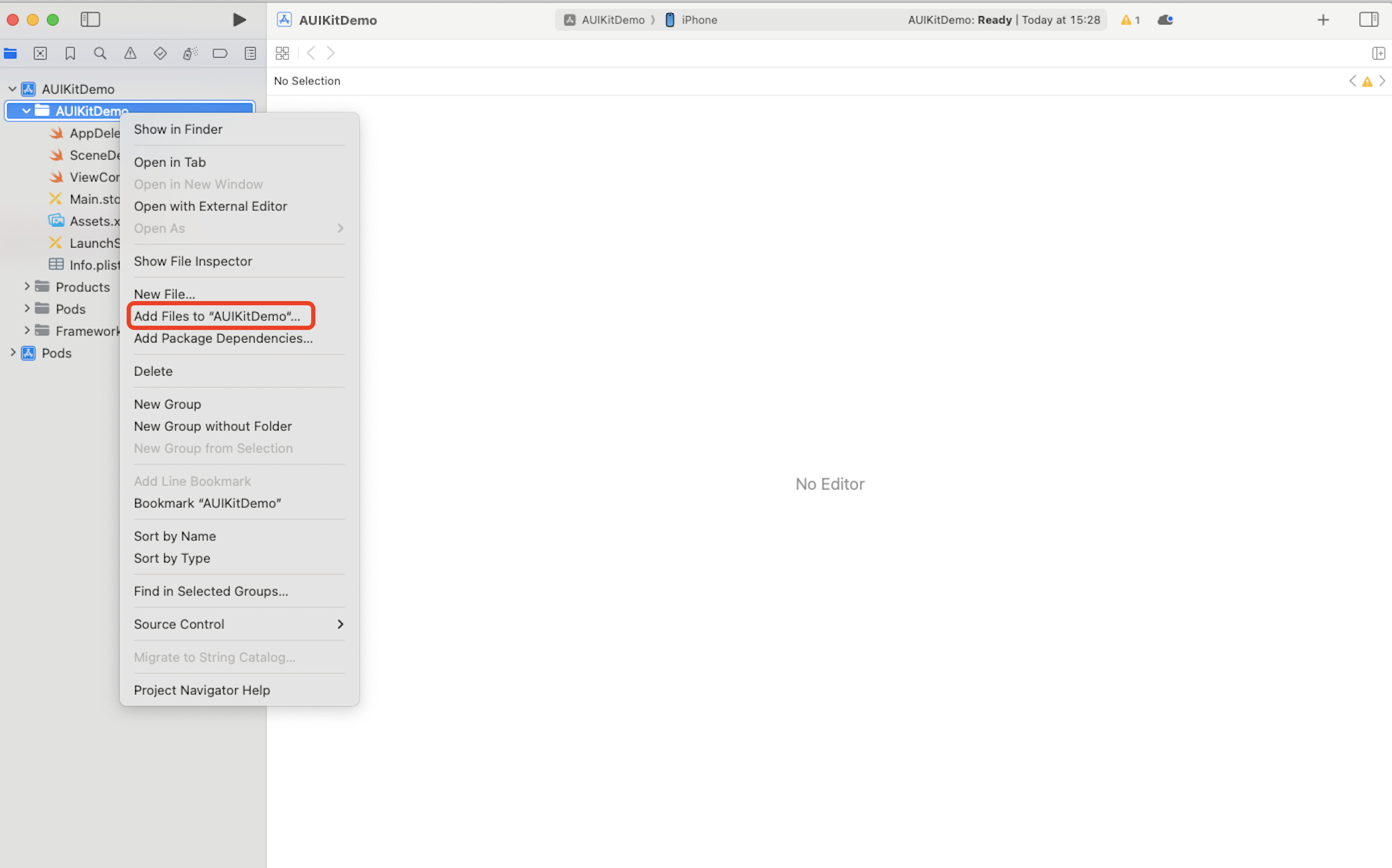The height and width of the screenshot is (868, 1392).
Task: Expand the Frameworks group
Action: pyautogui.click(x=27, y=330)
